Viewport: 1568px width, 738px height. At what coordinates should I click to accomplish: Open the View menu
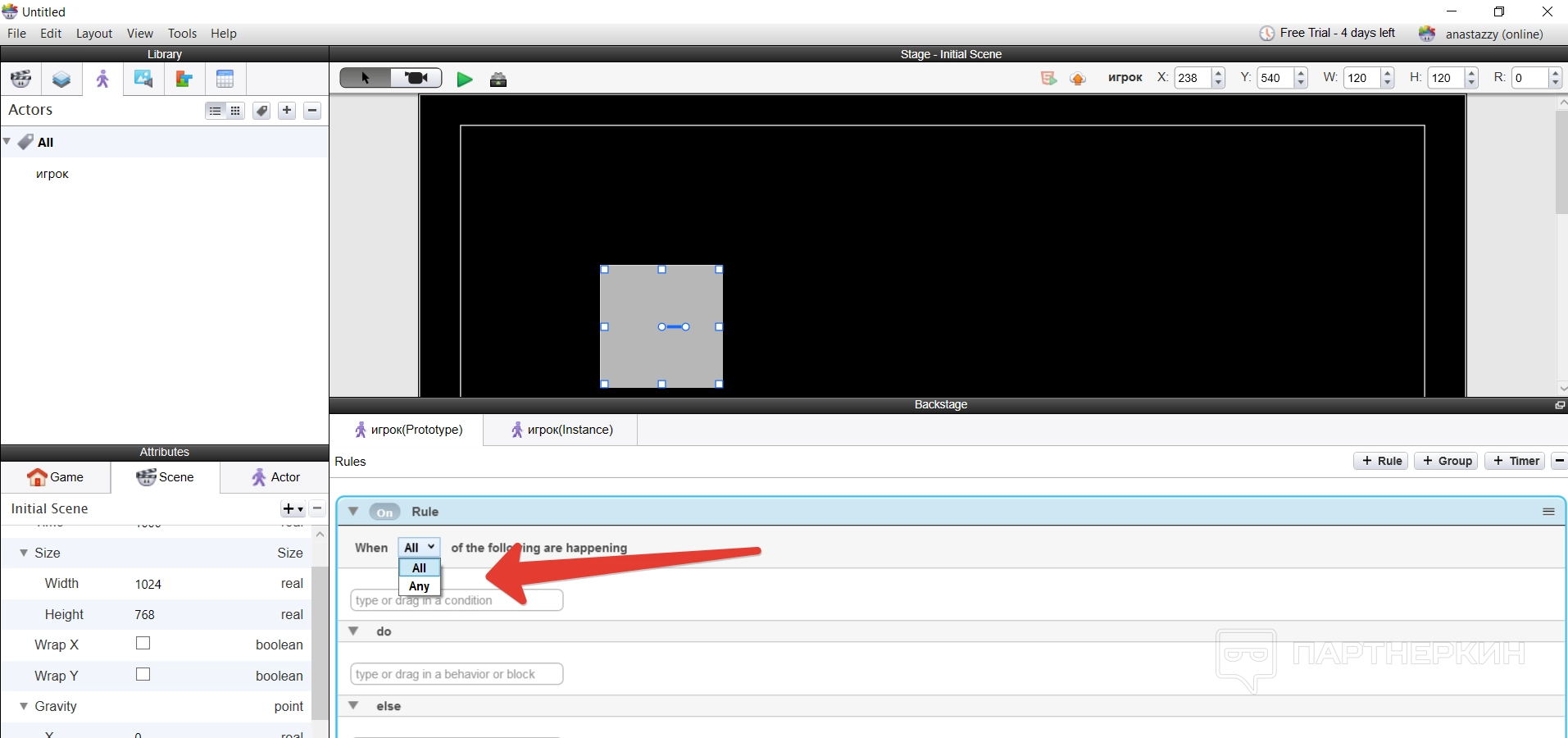tap(140, 34)
